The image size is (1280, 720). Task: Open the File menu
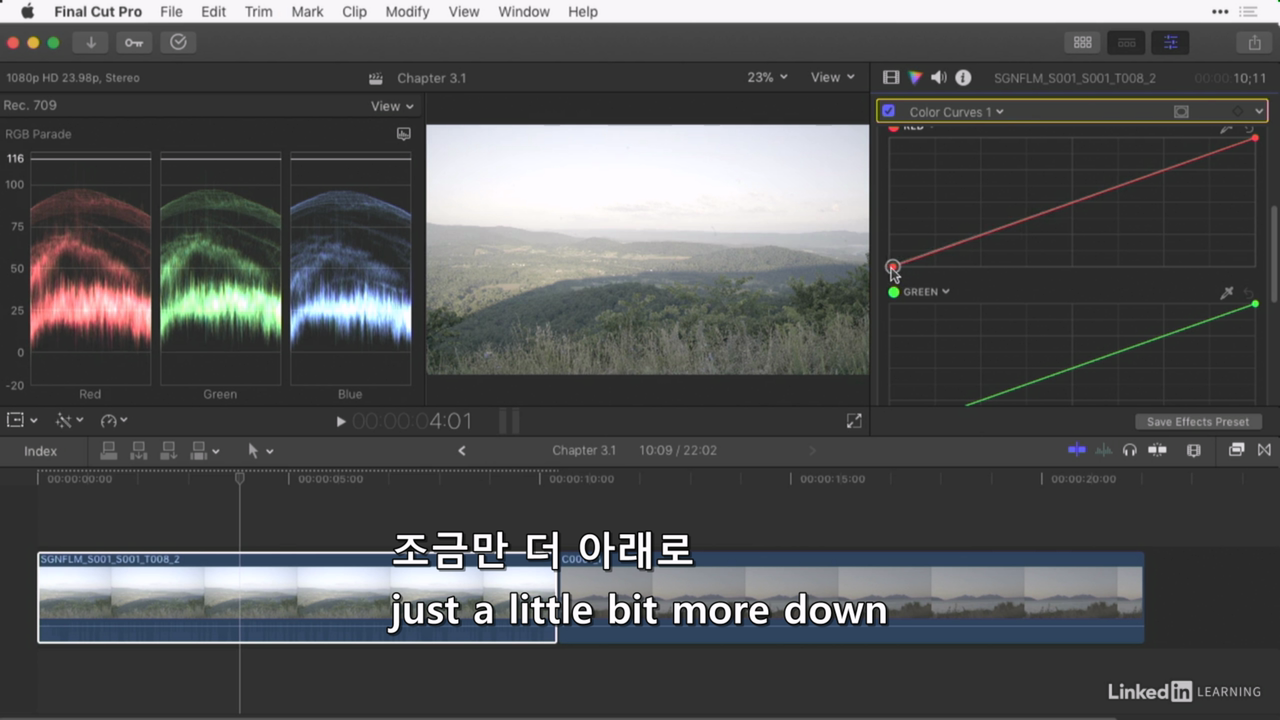point(171,12)
